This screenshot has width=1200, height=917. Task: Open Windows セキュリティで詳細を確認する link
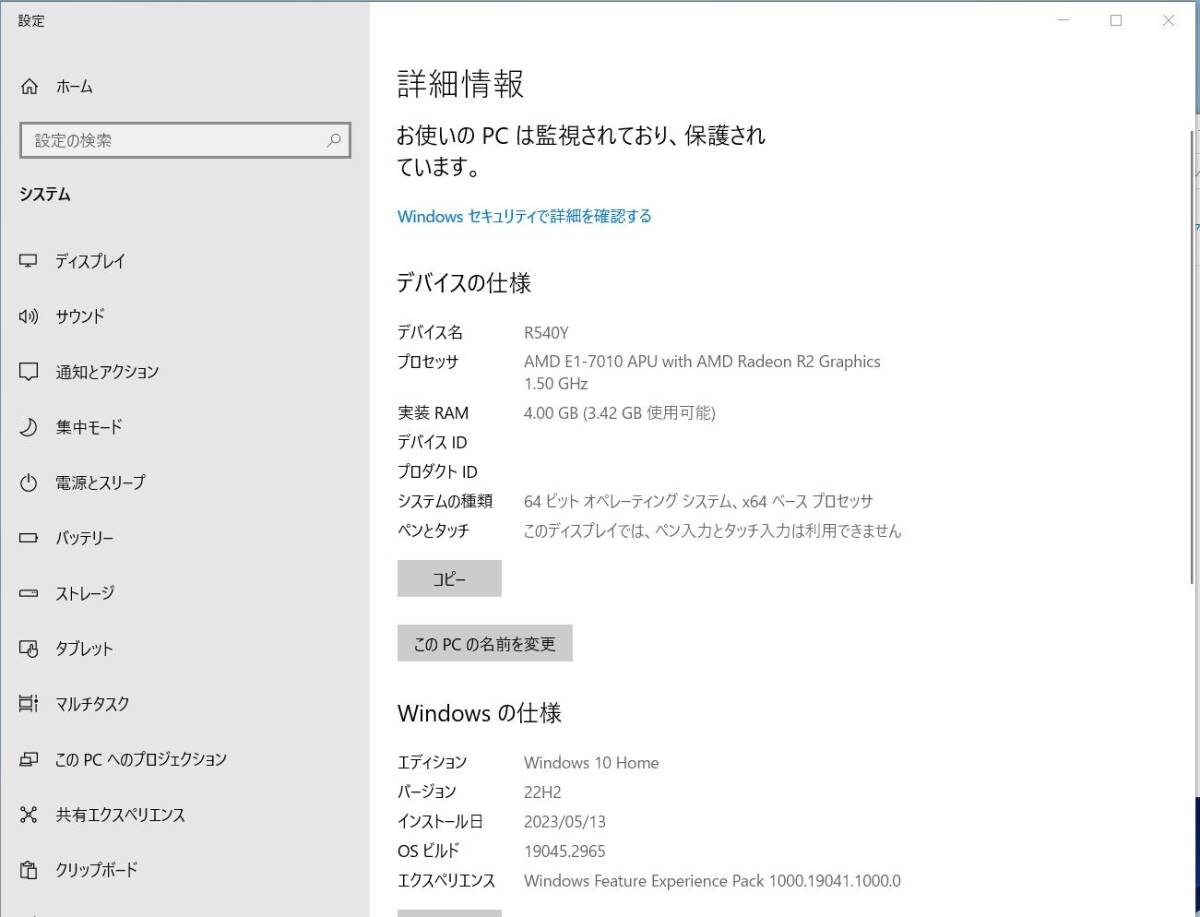coord(524,216)
